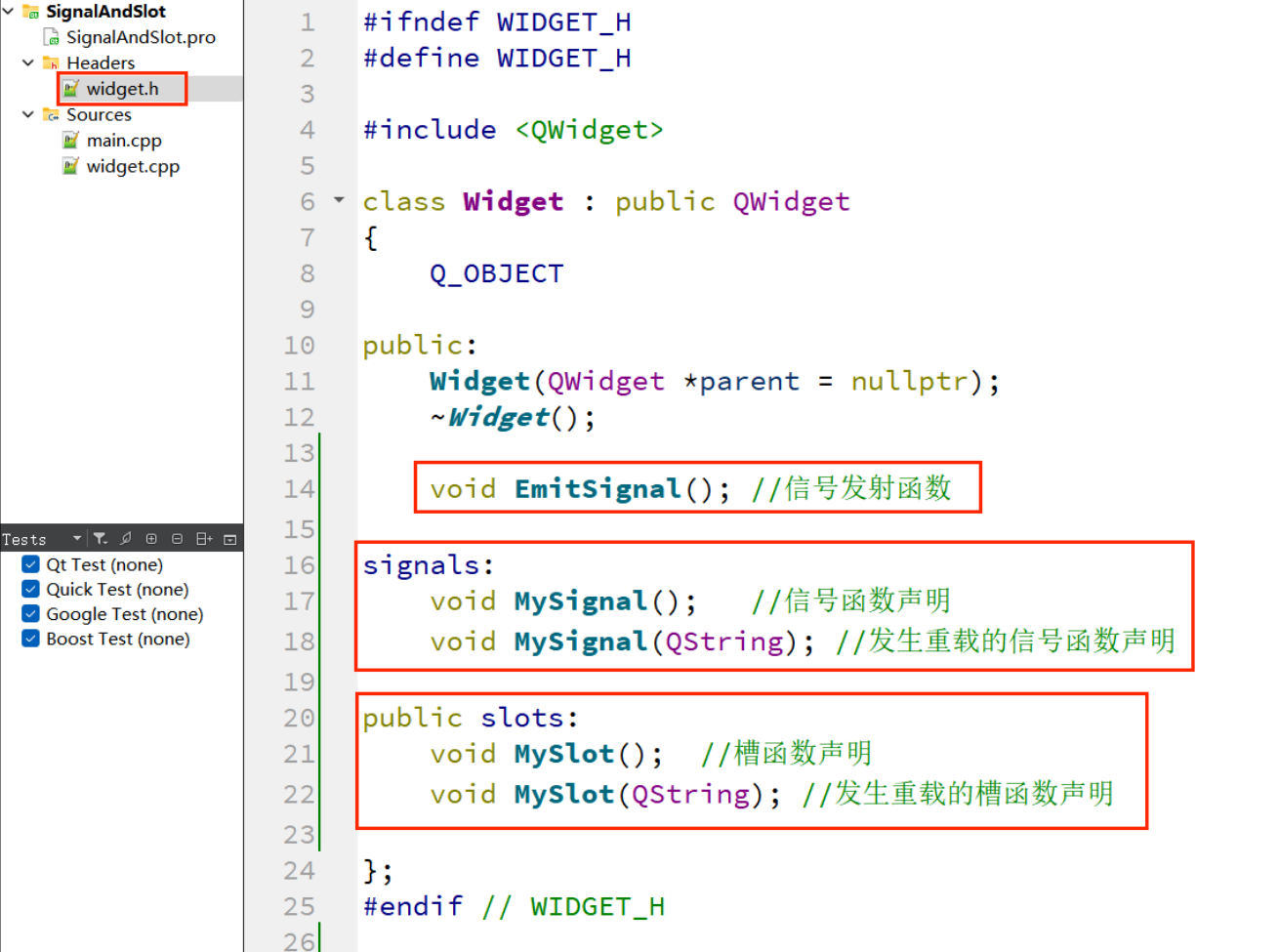The image size is (1279, 952).
Task: Uncheck the Quick Test checkbox
Action: coord(31,589)
